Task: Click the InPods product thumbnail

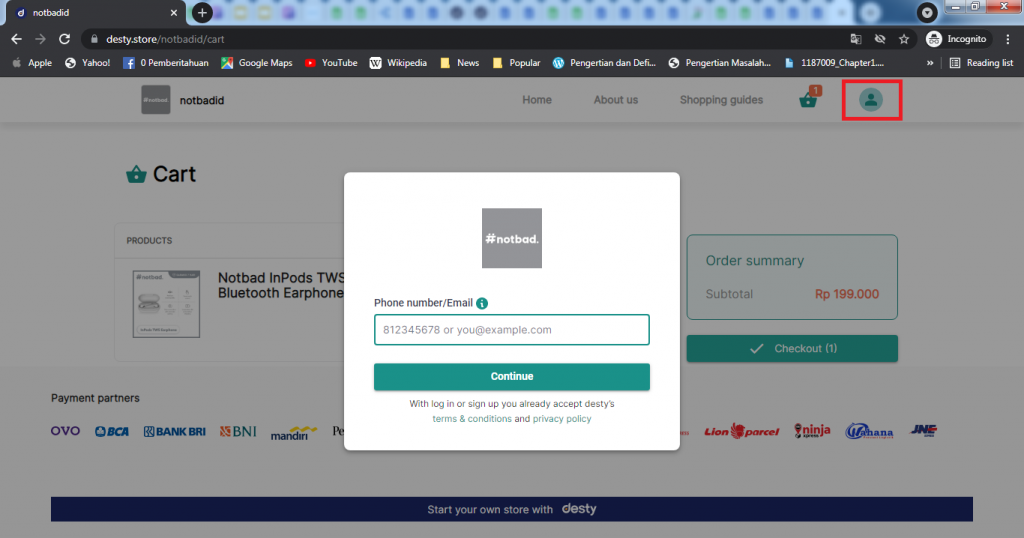Action: [x=167, y=304]
